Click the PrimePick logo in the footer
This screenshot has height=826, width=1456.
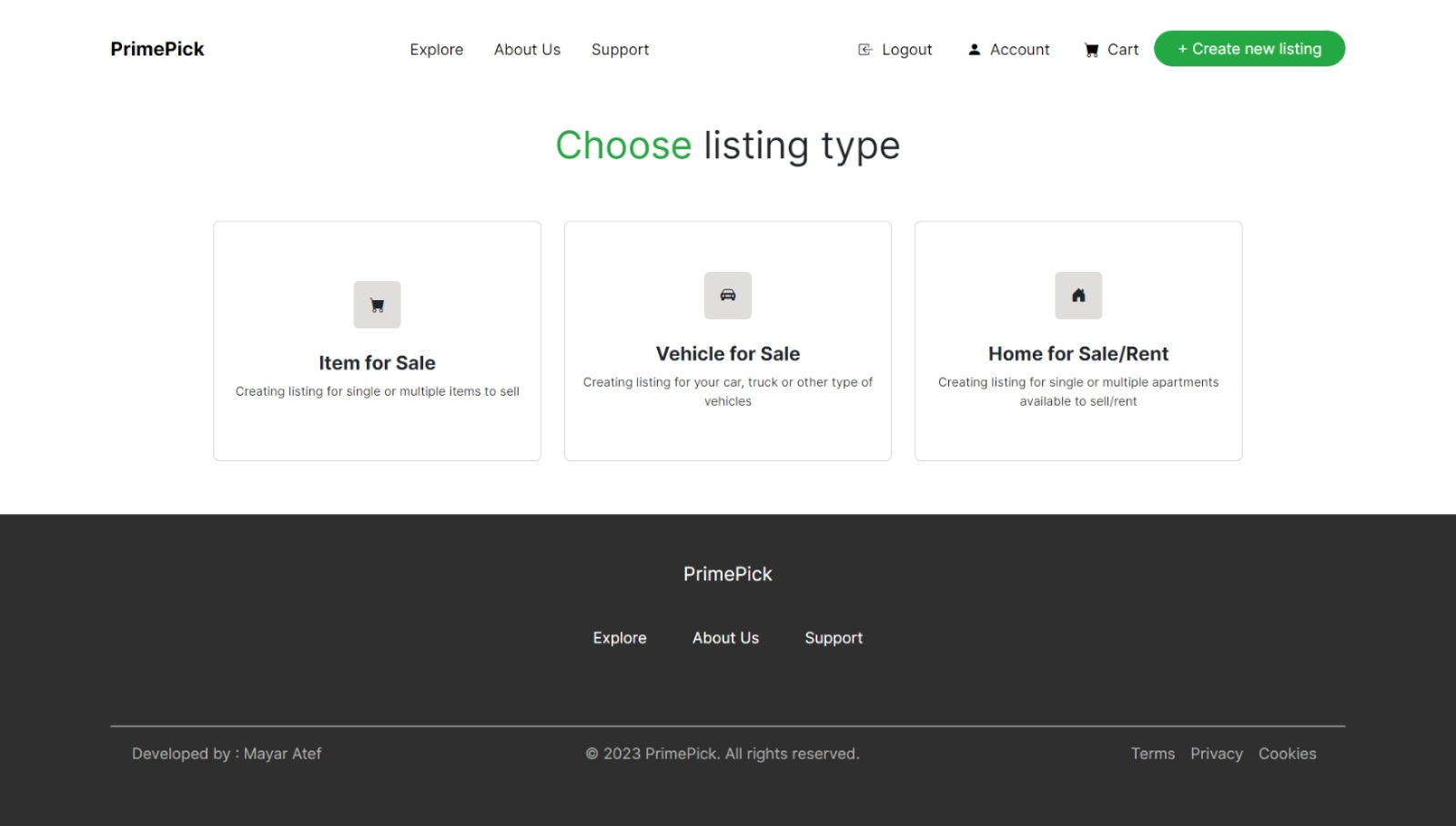[727, 574]
